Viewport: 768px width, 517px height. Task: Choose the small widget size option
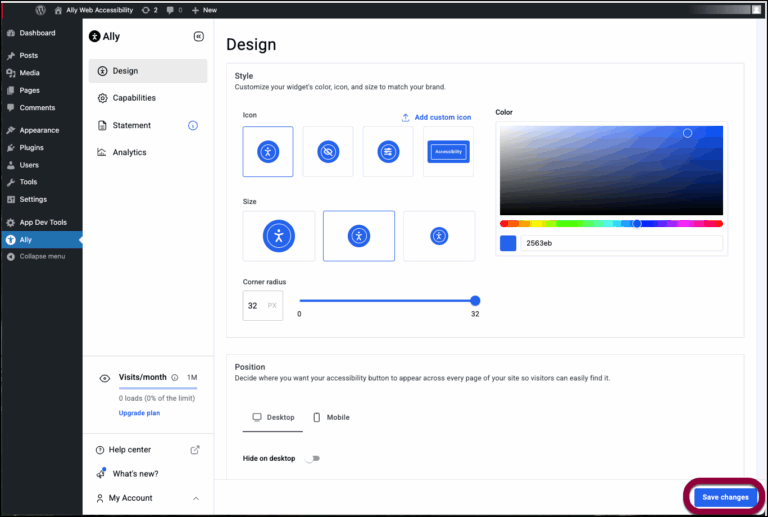(438, 236)
